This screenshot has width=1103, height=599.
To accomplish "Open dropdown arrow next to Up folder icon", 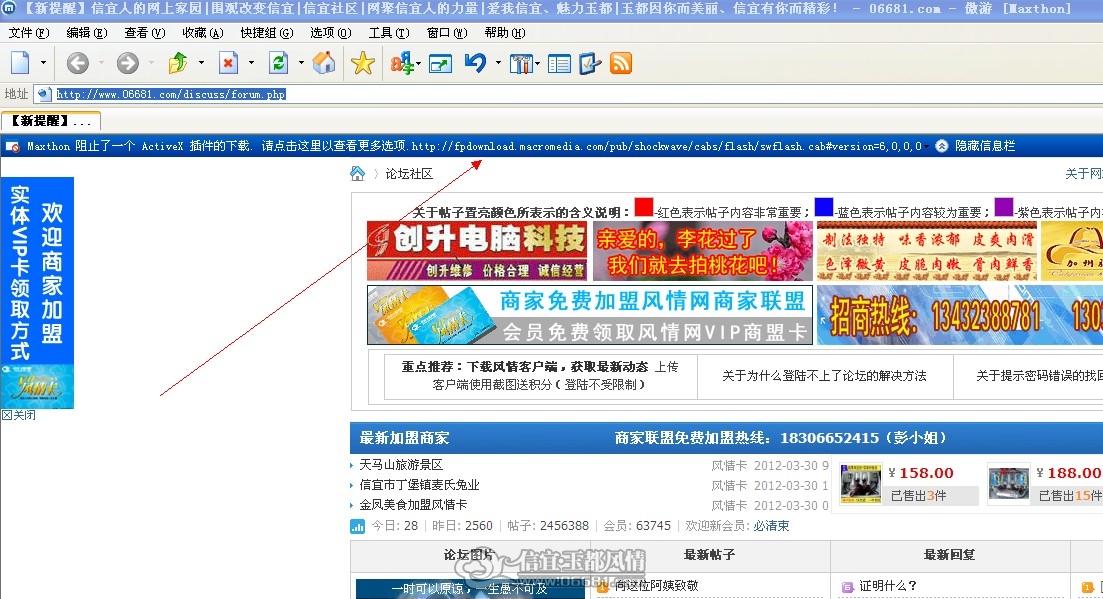I will 201,63.
